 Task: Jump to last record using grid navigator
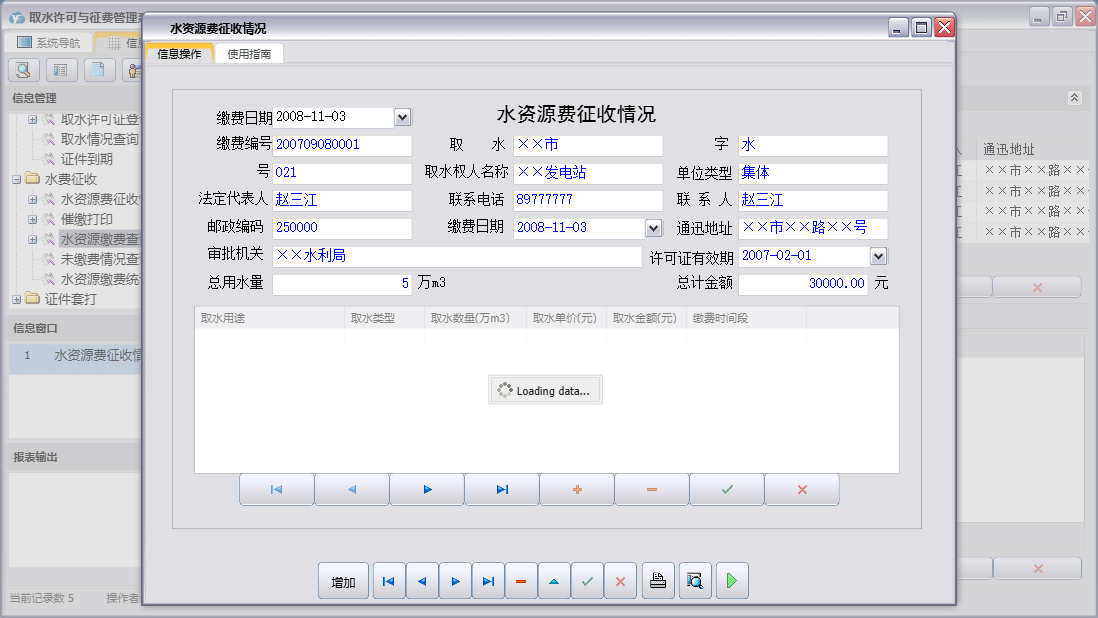502,490
